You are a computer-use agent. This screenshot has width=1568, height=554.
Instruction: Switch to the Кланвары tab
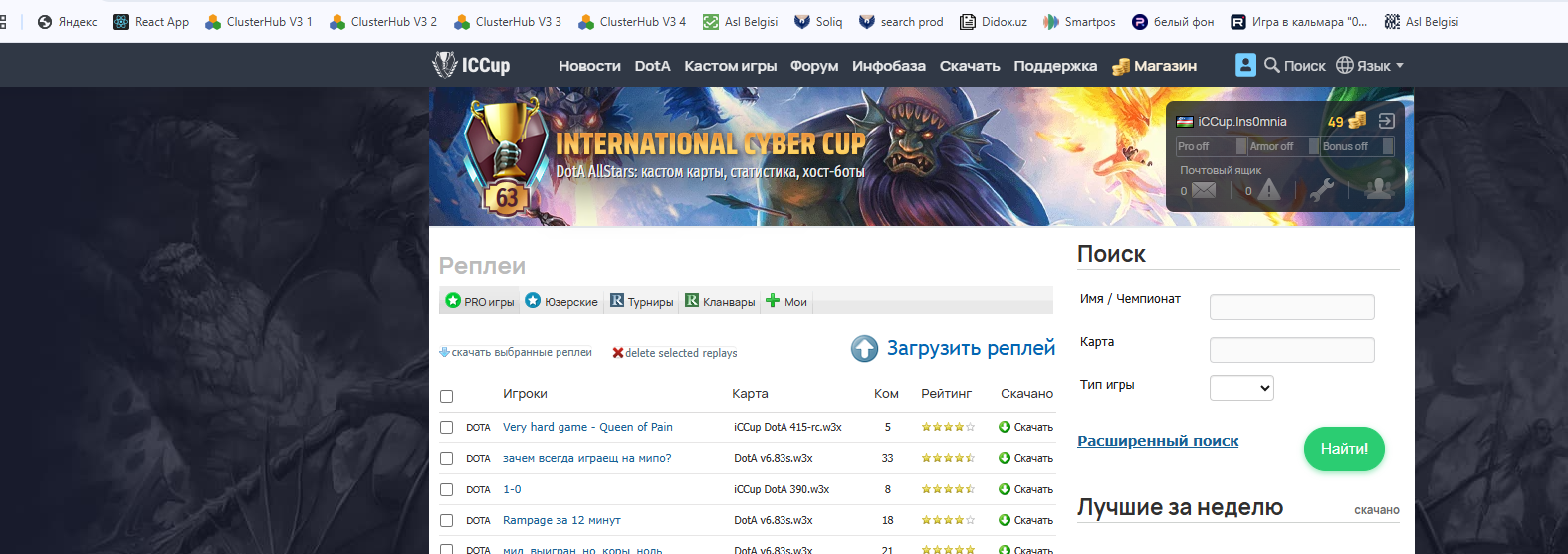pos(720,301)
